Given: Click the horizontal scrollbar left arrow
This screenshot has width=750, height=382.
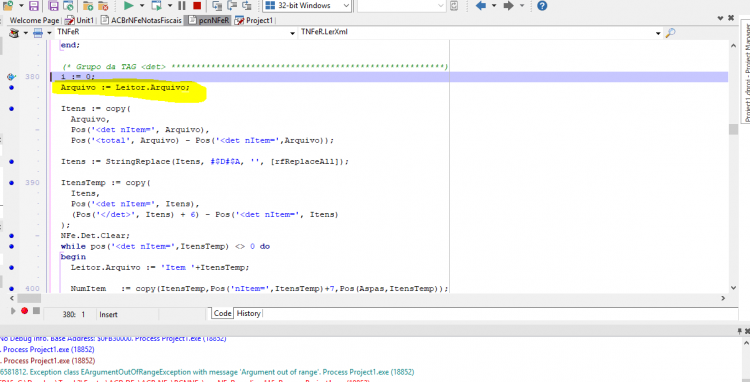Looking at the screenshot, I should (x=11, y=298).
